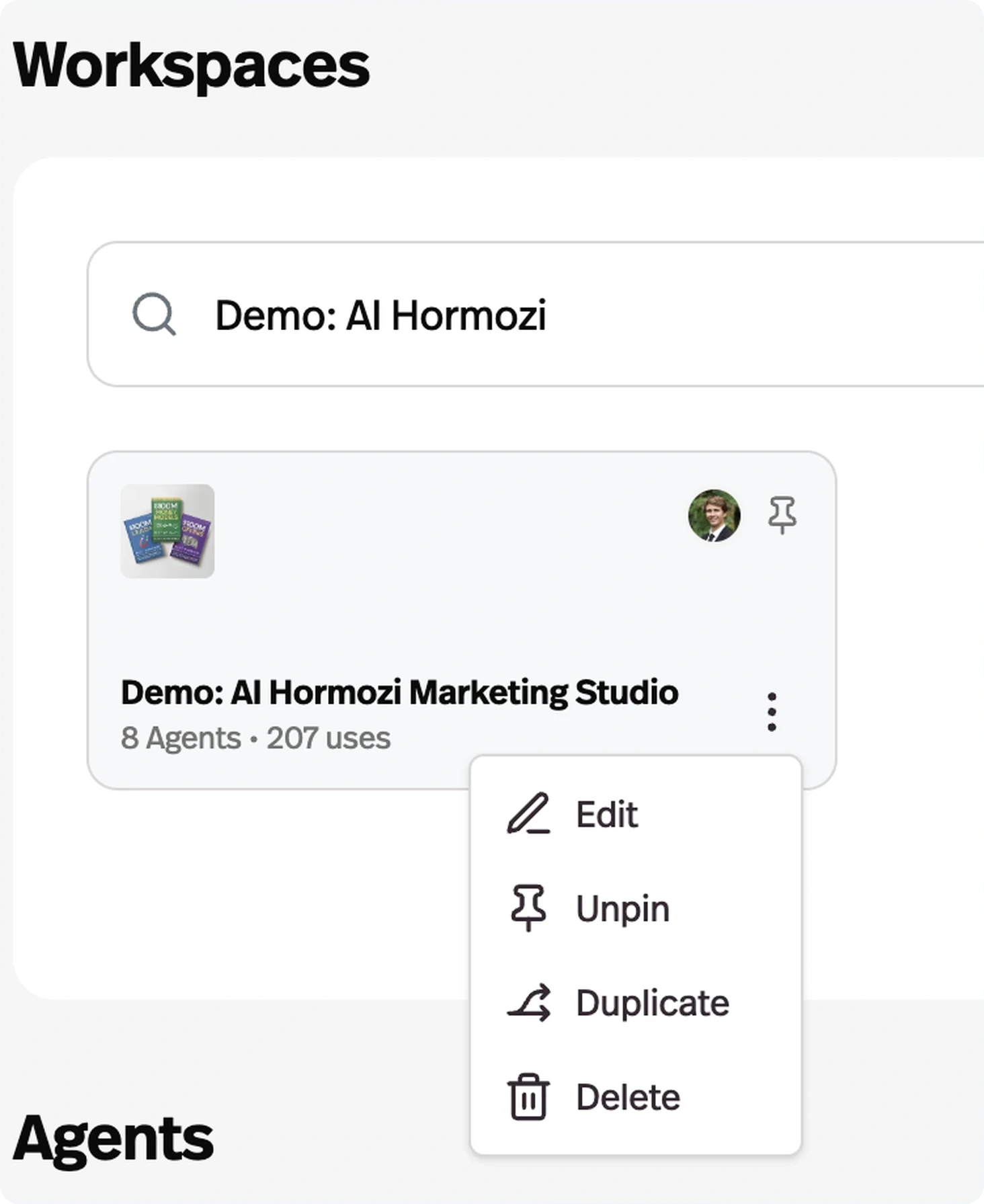Click the Duplicate arrow icon
984x1204 pixels.
click(528, 1002)
